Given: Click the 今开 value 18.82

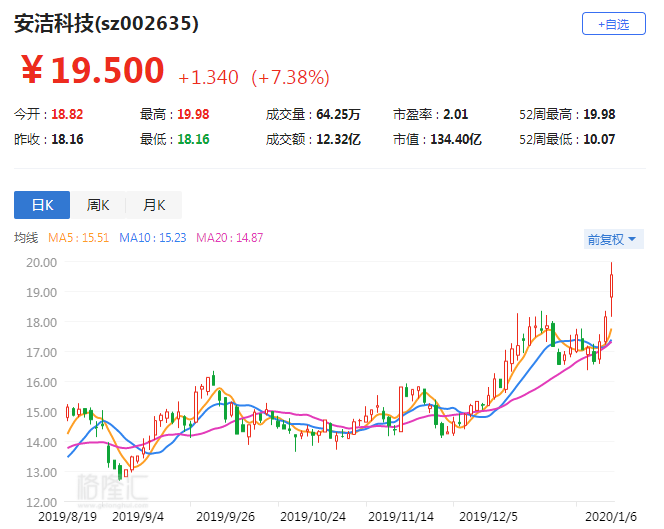Looking at the screenshot, I should point(67,114).
